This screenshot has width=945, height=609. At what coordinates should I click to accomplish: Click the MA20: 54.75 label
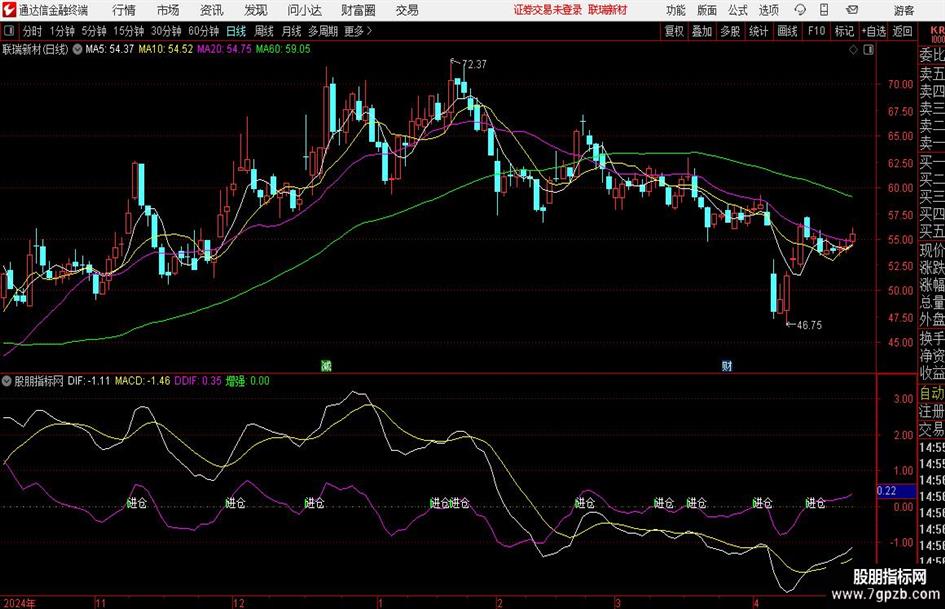(x=224, y=49)
